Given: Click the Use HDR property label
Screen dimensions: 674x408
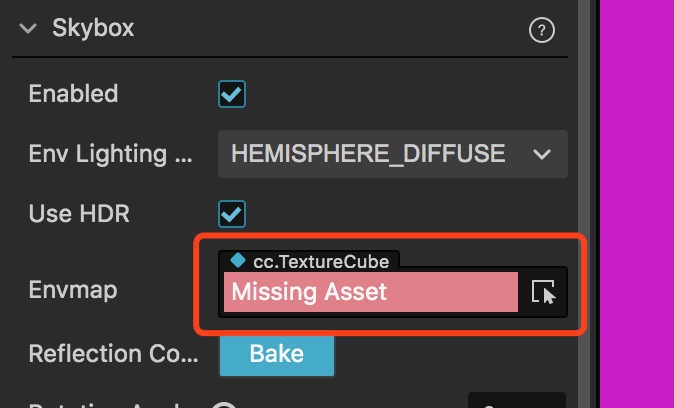Looking at the screenshot, I should [x=79, y=213].
